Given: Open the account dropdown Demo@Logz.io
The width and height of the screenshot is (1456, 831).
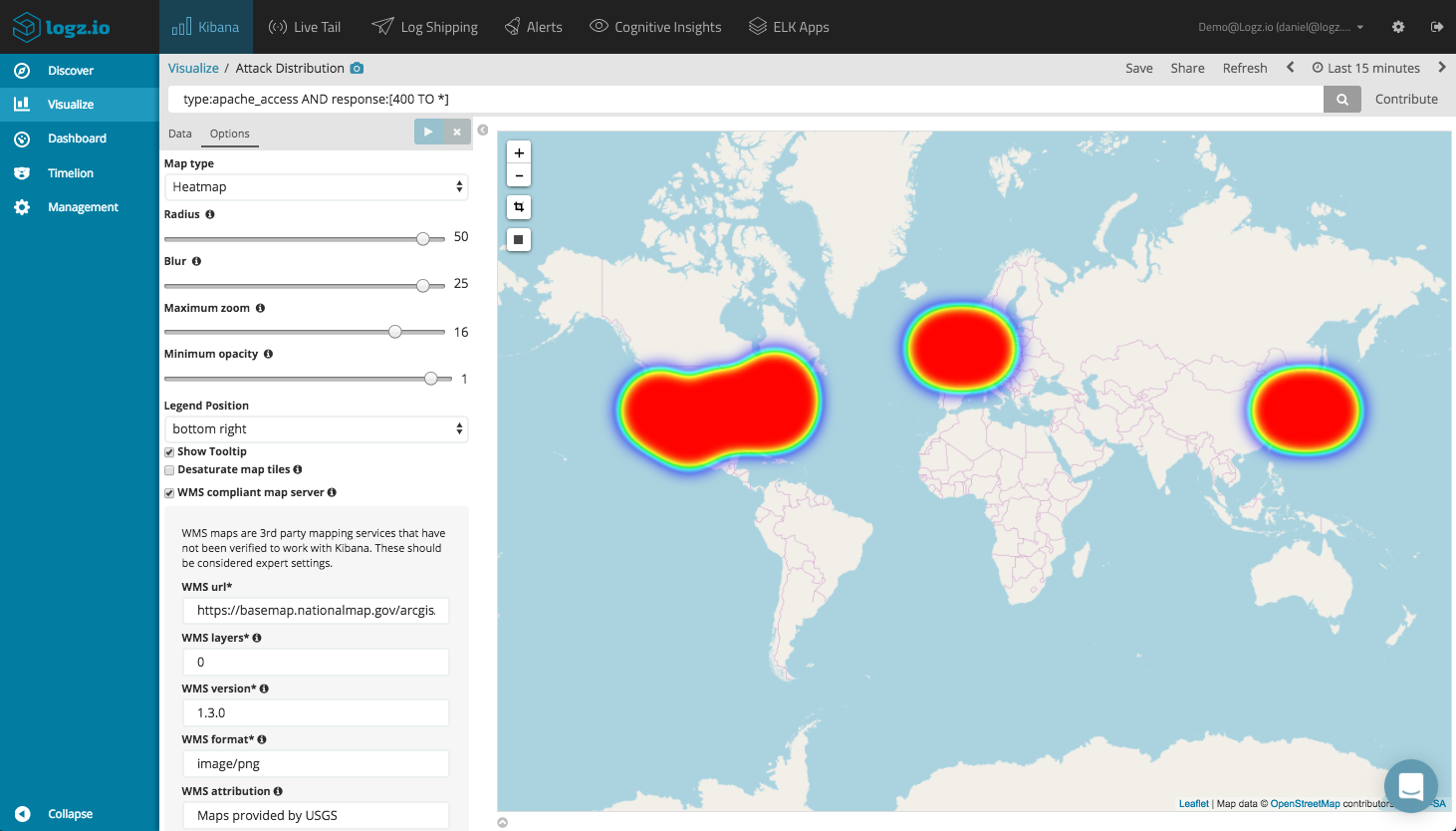Looking at the screenshot, I should (1281, 27).
